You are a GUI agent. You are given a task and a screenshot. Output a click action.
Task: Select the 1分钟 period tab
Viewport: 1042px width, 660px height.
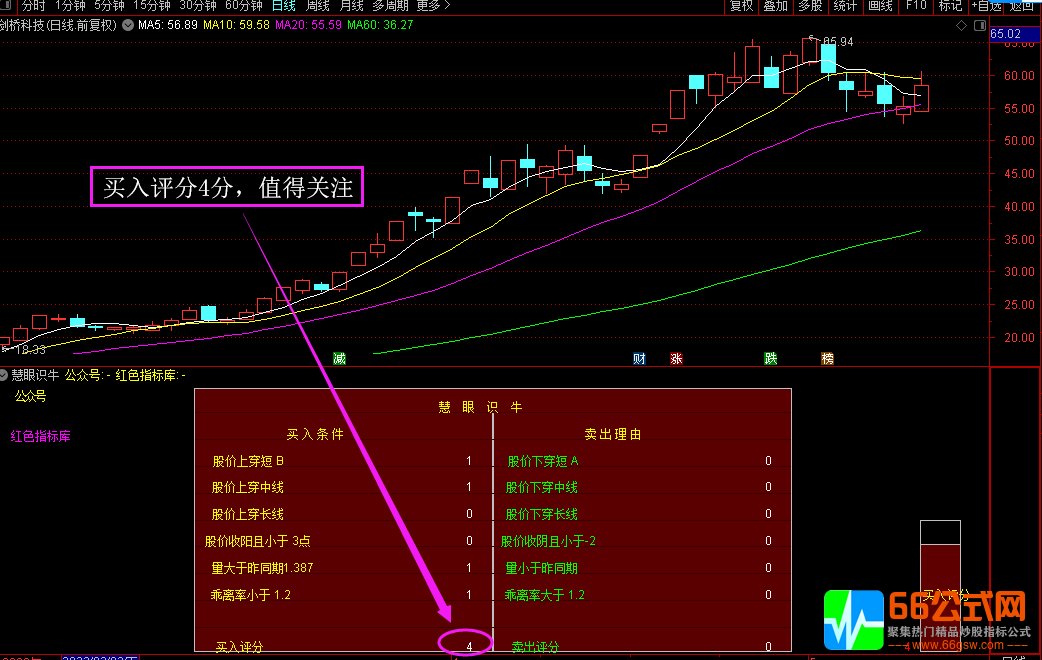[x=70, y=6]
